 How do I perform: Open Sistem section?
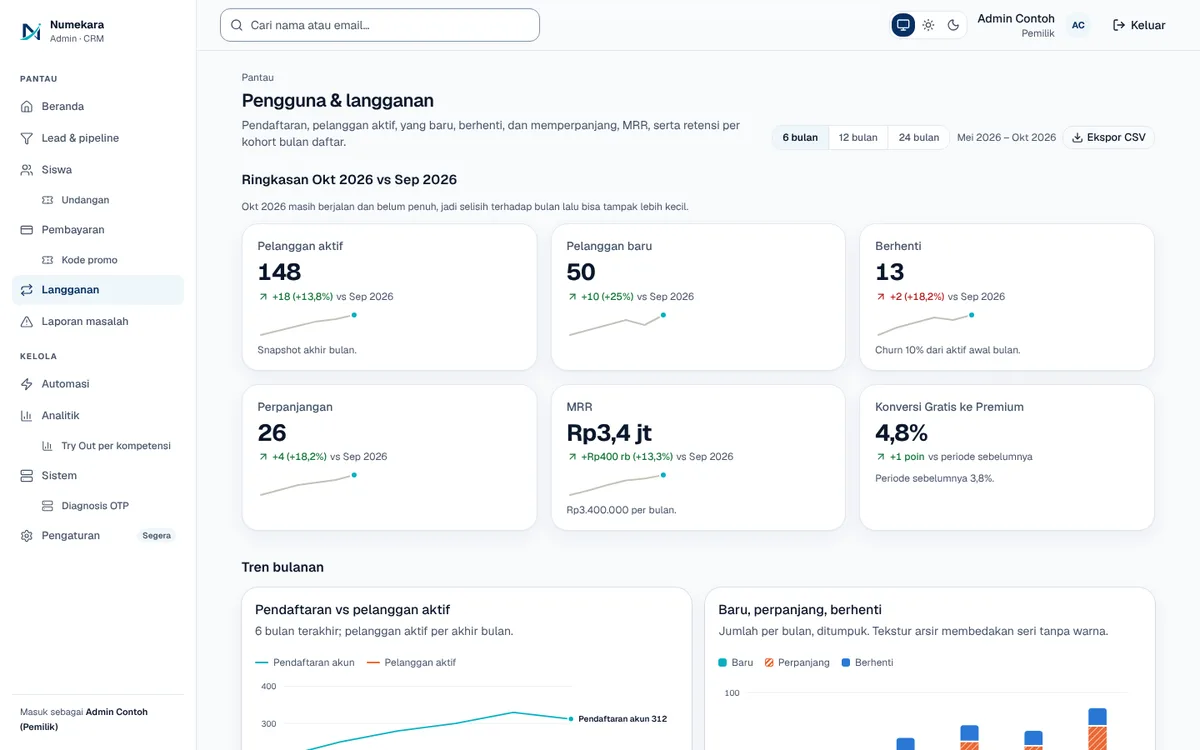(x=98, y=476)
